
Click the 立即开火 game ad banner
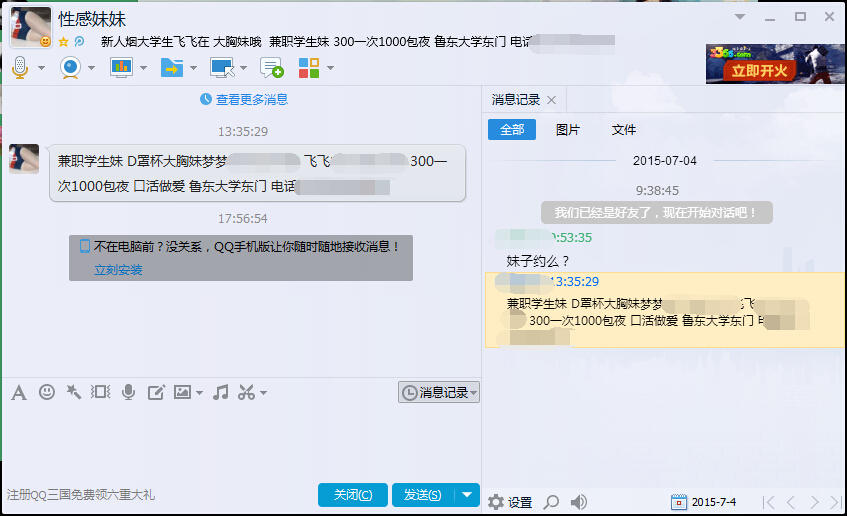775,64
